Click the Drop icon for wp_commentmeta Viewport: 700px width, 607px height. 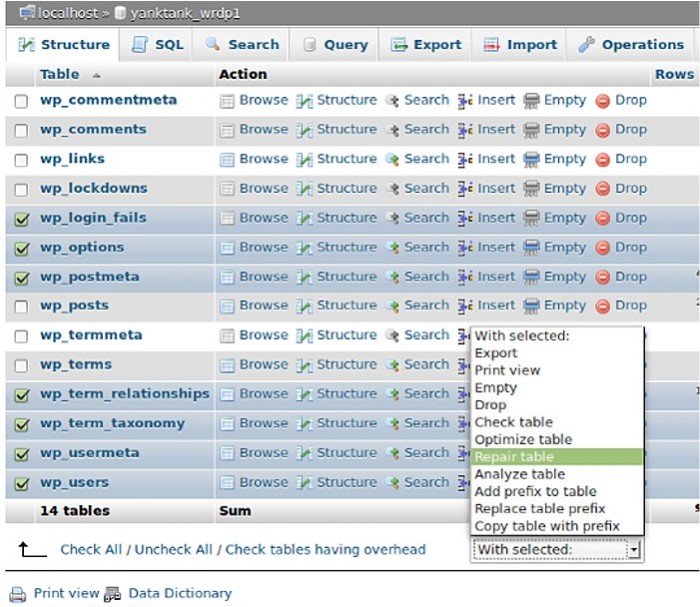pos(602,101)
